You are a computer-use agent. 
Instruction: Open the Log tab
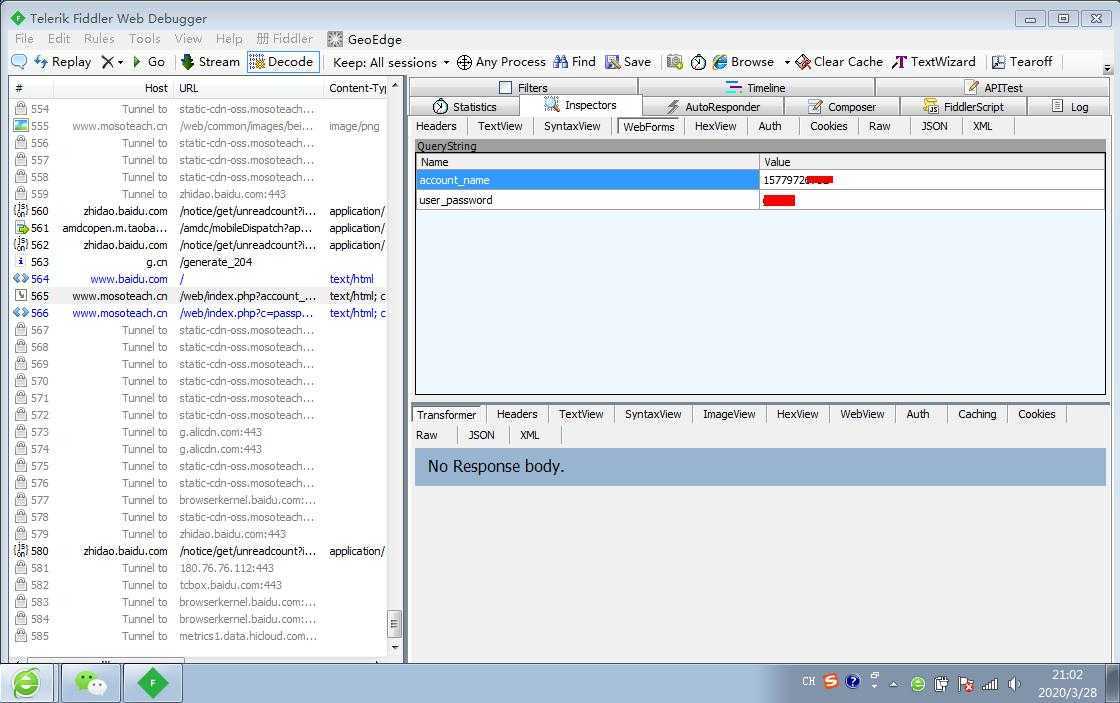pyautogui.click(x=1069, y=106)
